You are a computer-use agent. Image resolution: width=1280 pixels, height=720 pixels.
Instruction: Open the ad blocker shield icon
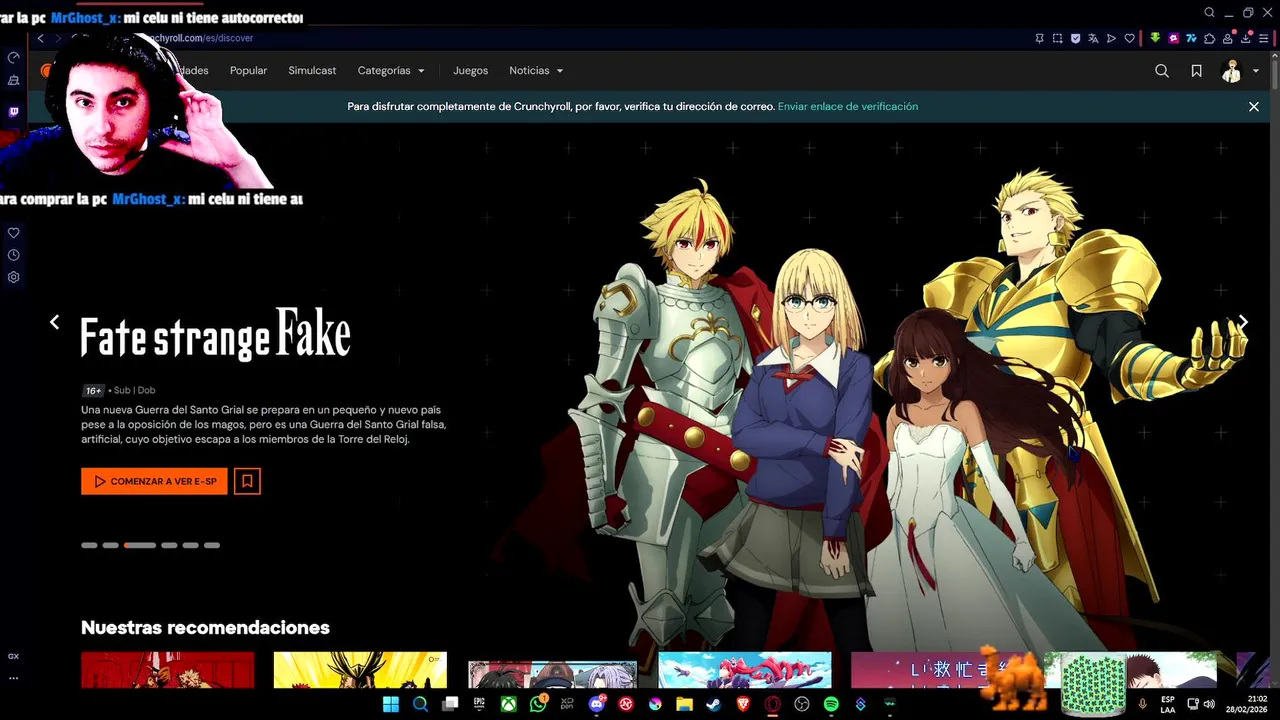click(1075, 38)
